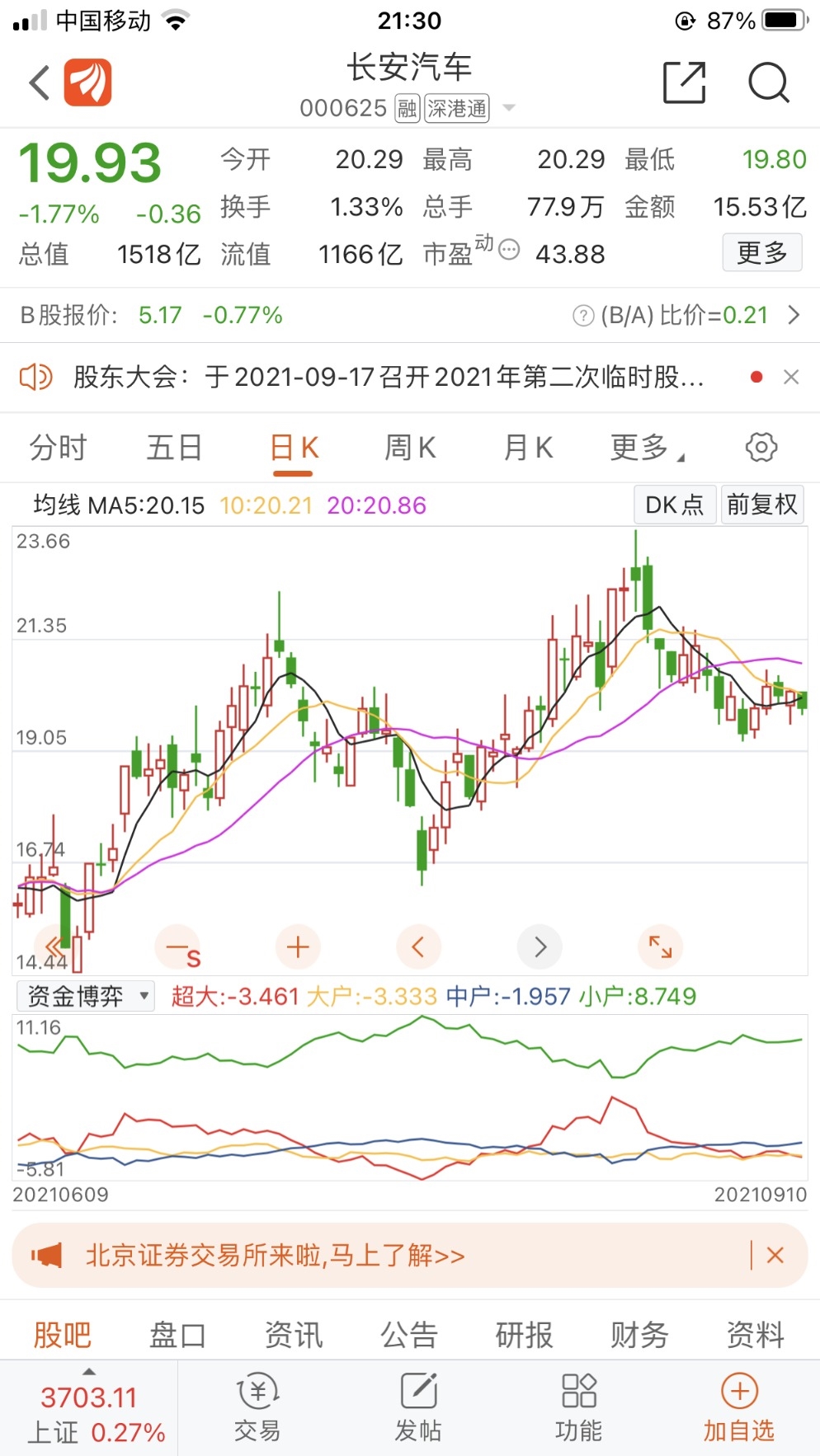Expand dropdown arrow beside 深港通
The image size is (820, 1456).
[x=509, y=108]
